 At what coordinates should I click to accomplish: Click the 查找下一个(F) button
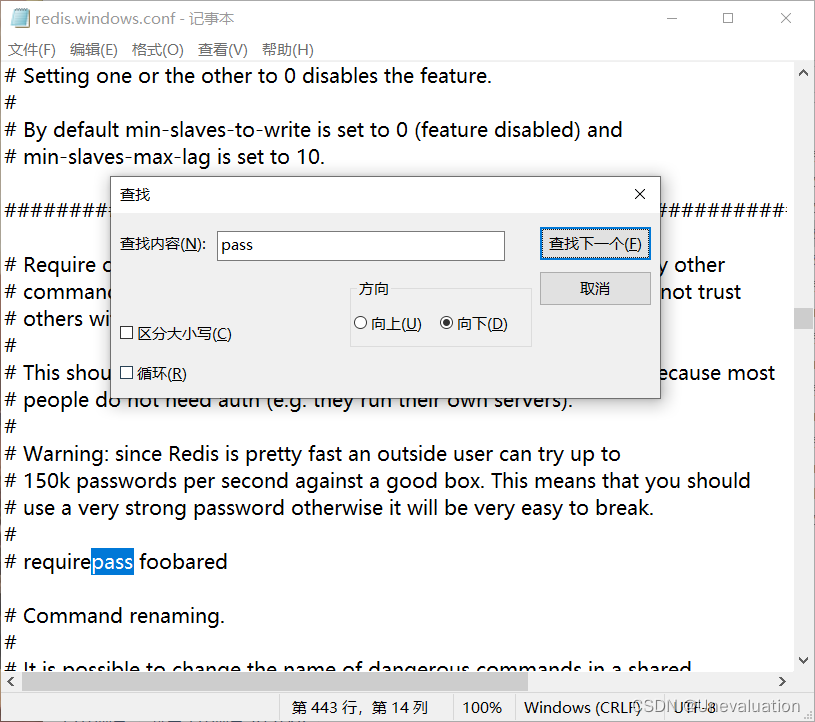coord(595,243)
